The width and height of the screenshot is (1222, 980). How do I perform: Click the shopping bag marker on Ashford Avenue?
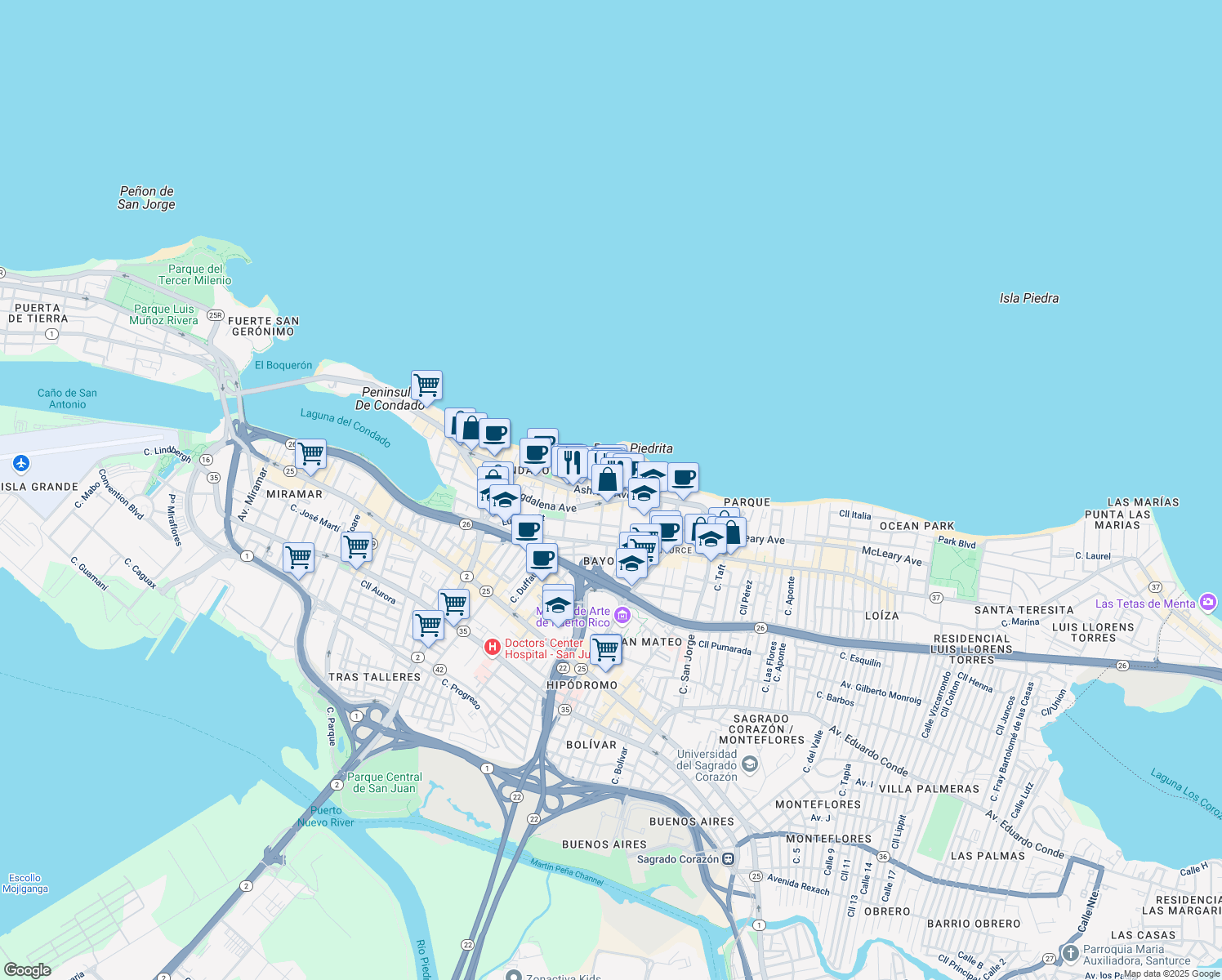click(608, 479)
